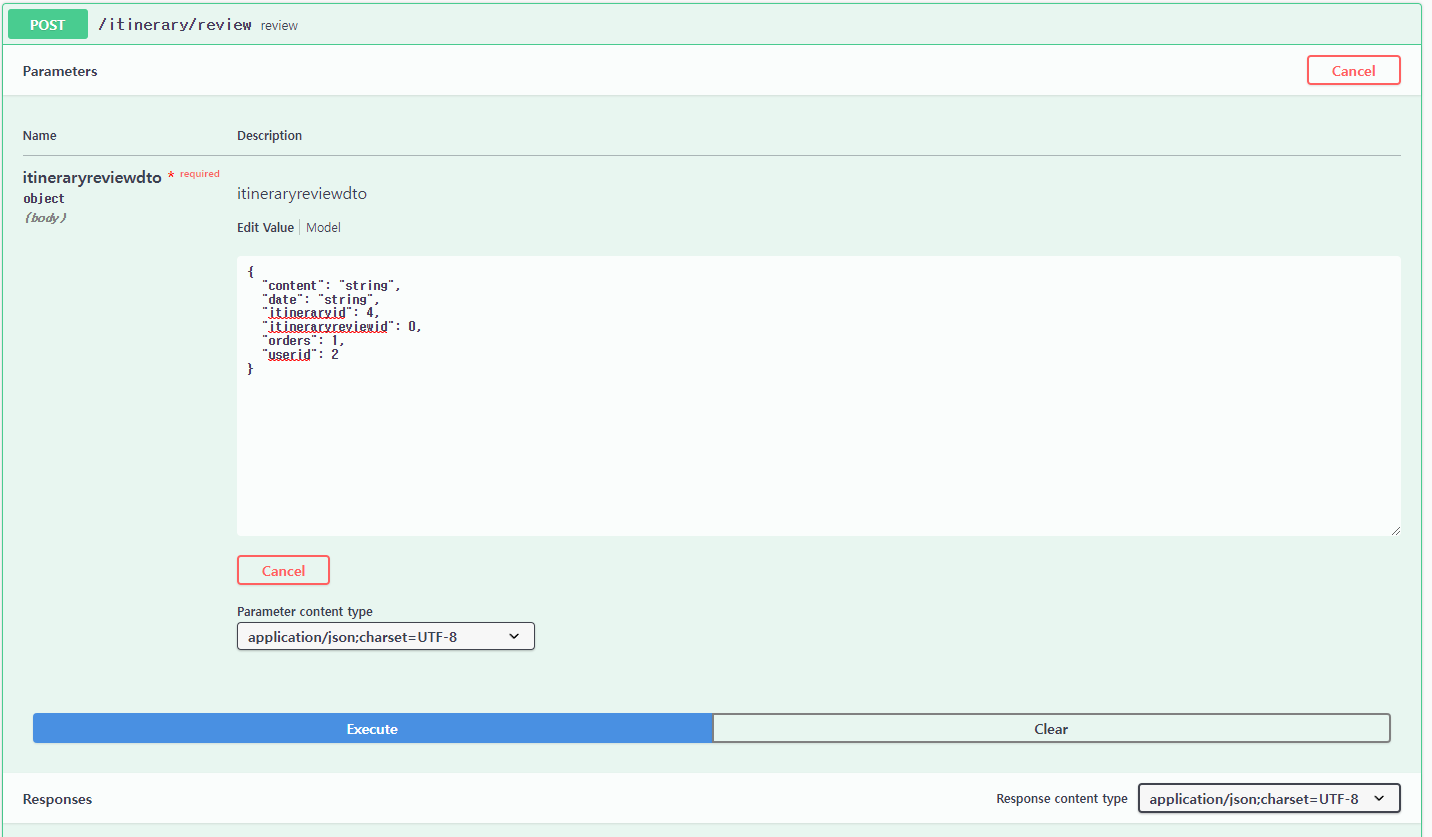Click the body label under itineraryreviewdto

tap(45, 217)
